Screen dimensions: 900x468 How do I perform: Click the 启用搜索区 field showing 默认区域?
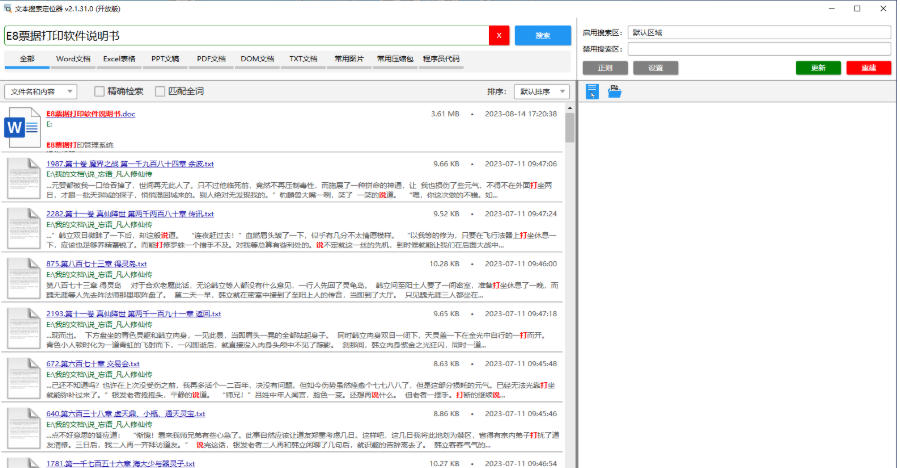pyautogui.click(x=759, y=33)
